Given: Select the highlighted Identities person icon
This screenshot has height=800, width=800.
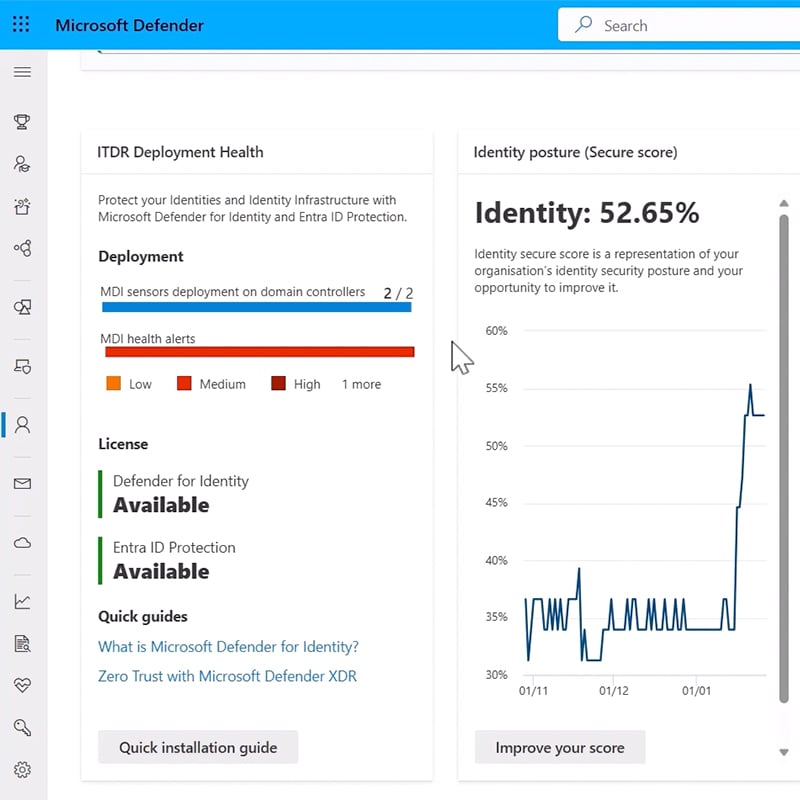Looking at the screenshot, I should tap(23, 424).
